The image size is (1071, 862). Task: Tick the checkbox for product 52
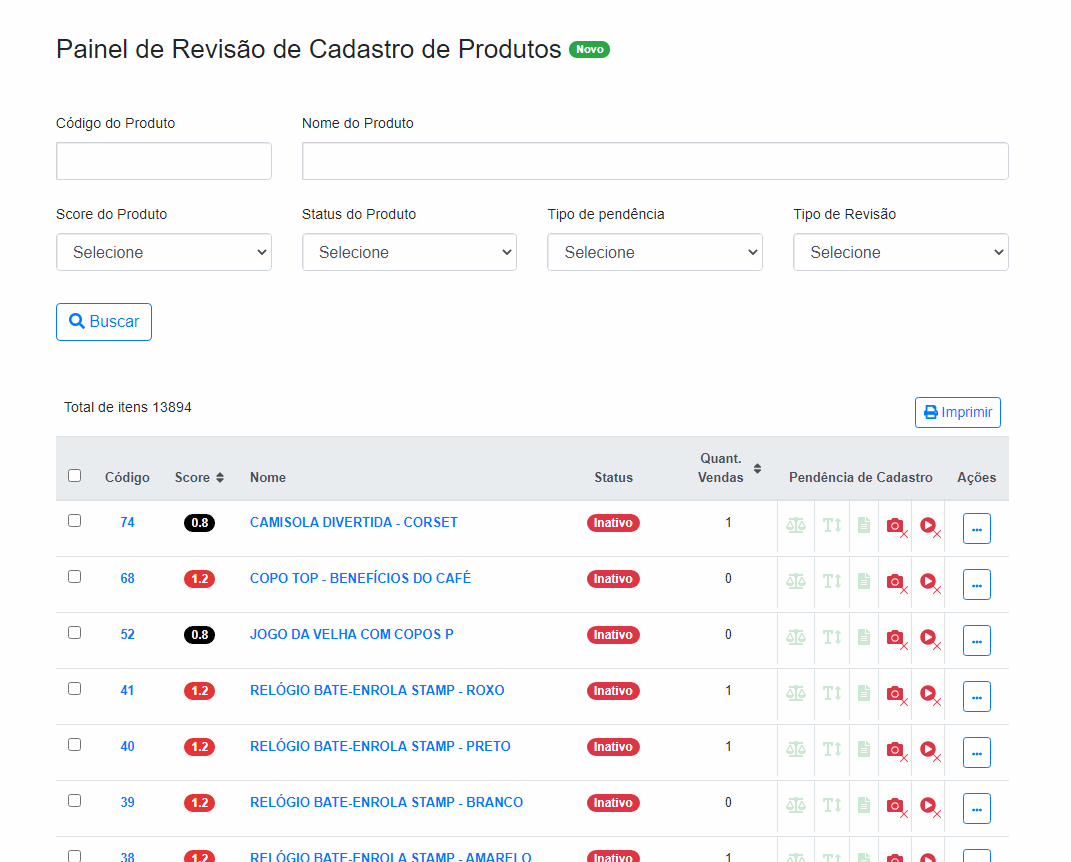point(74,632)
